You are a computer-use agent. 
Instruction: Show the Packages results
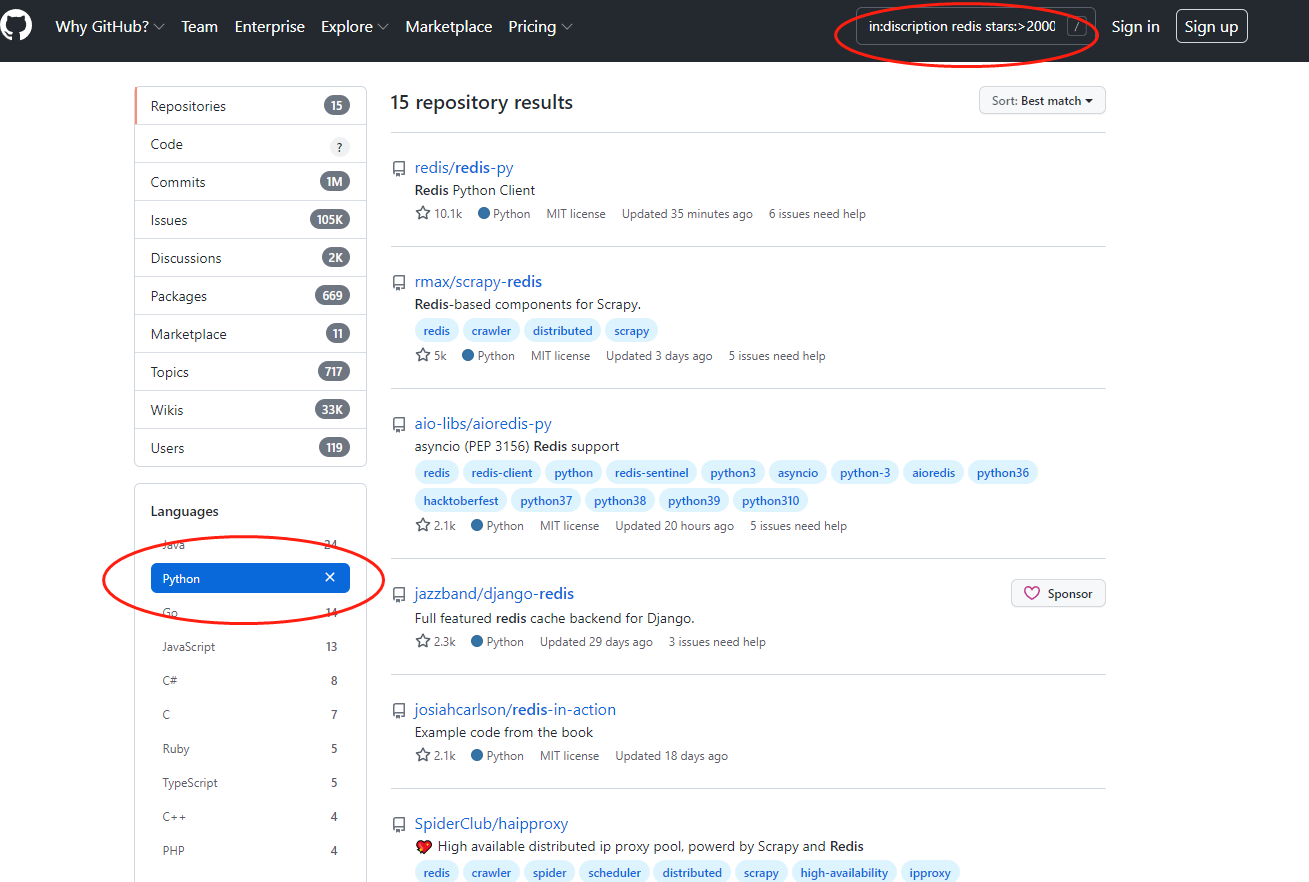point(250,296)
